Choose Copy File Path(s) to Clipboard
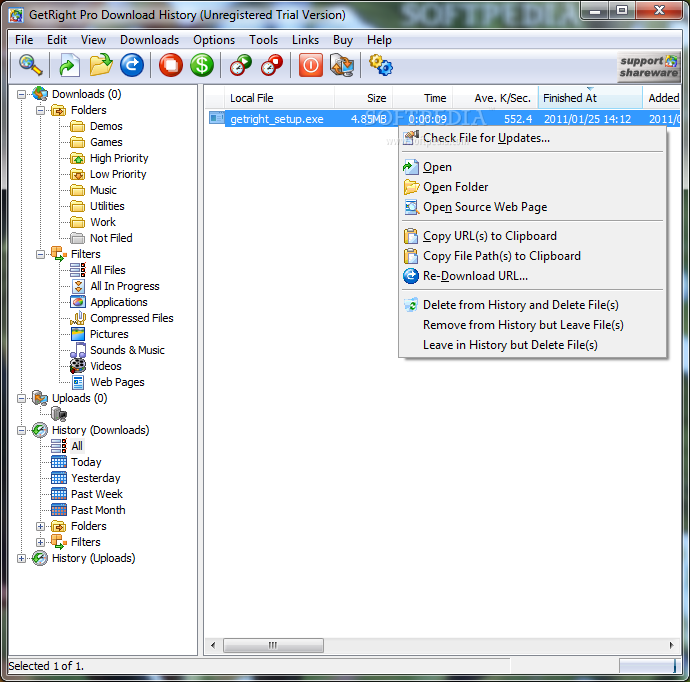 tap(532, 256)
